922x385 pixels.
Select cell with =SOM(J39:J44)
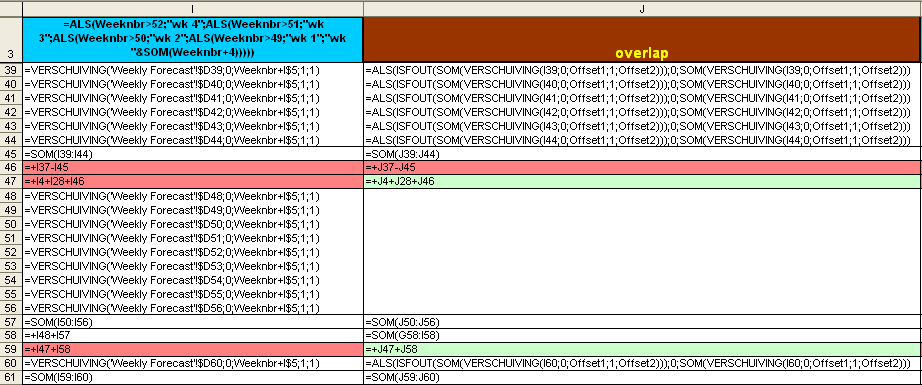[x=642, y=154]
